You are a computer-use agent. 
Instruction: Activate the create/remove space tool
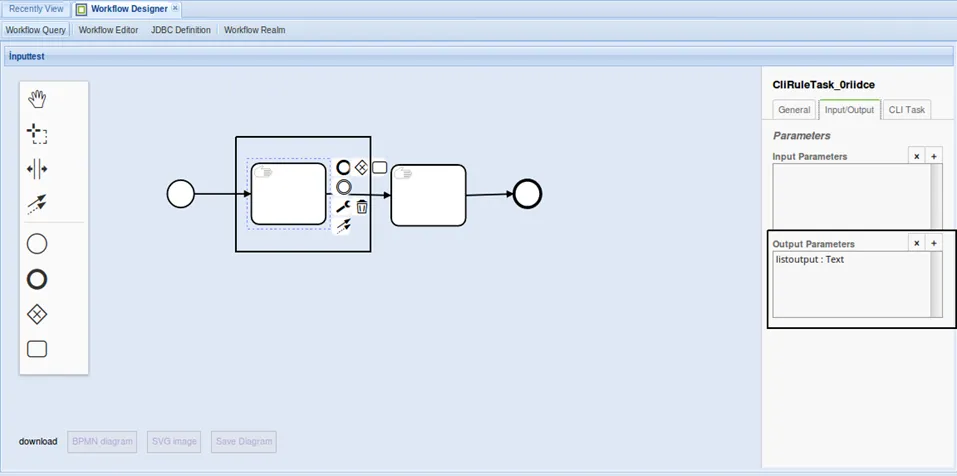[x=37, y=169]
